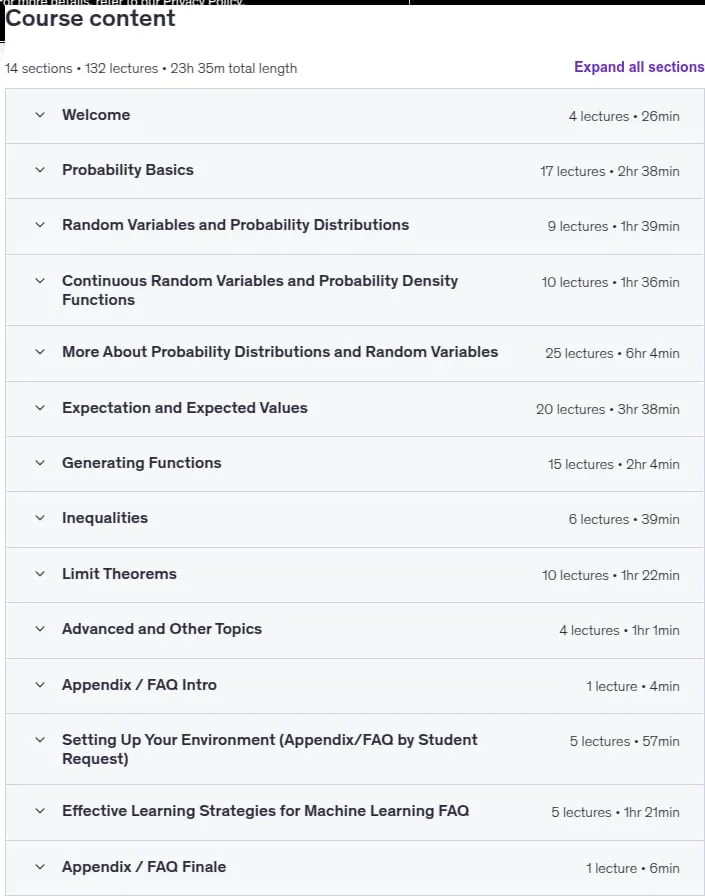This screenshot has height=896, width=705.
Task: Click the Inequalities chevron icon
Action: point(40,518)
